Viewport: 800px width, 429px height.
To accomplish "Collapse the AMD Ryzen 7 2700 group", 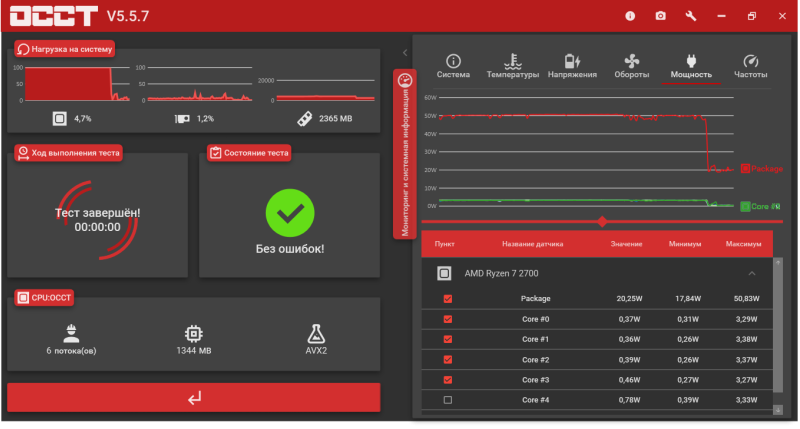I will [x=751, y=273].
